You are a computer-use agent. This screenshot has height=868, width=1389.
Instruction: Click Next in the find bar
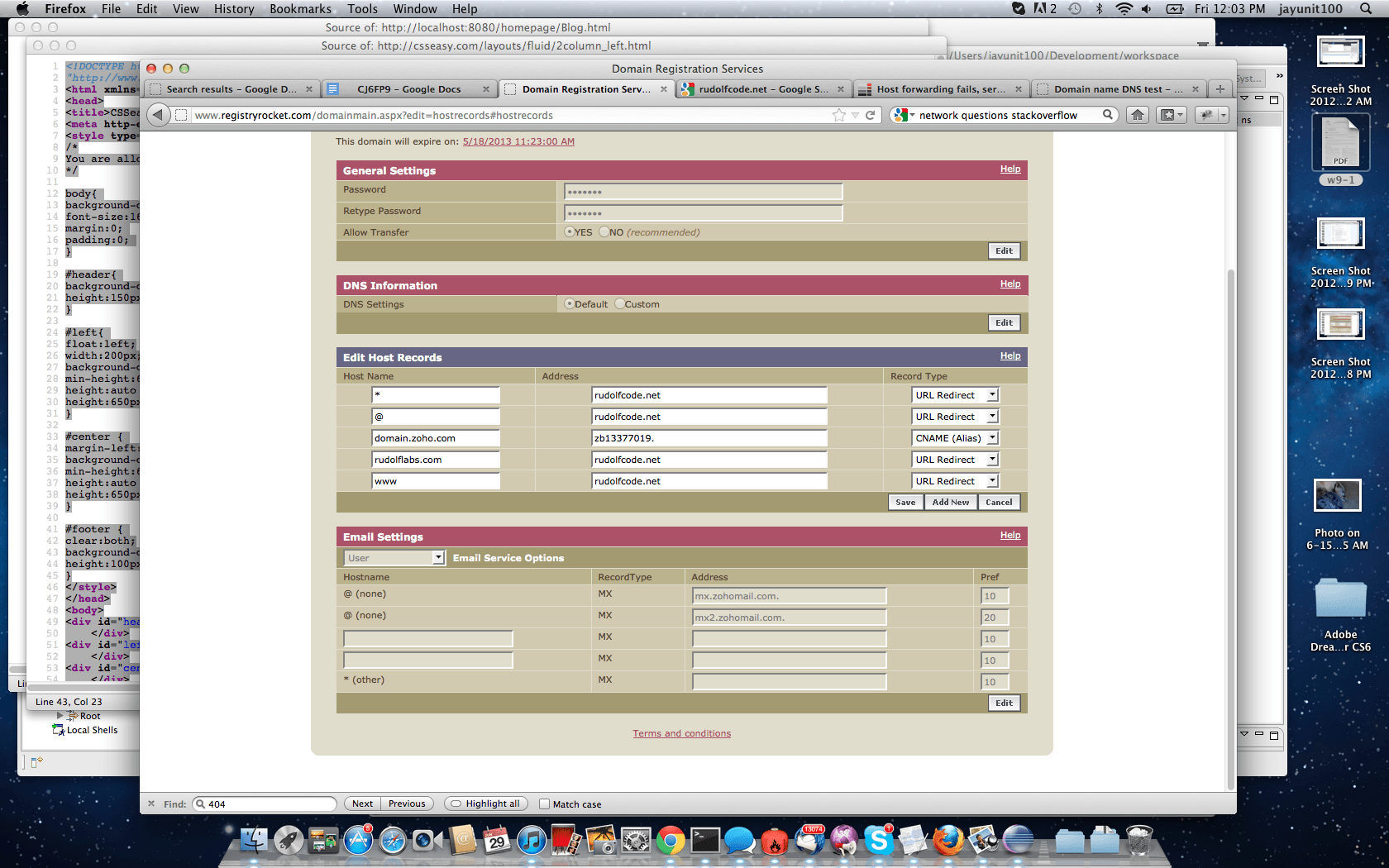pyautogui.click(x=362, y=804)
